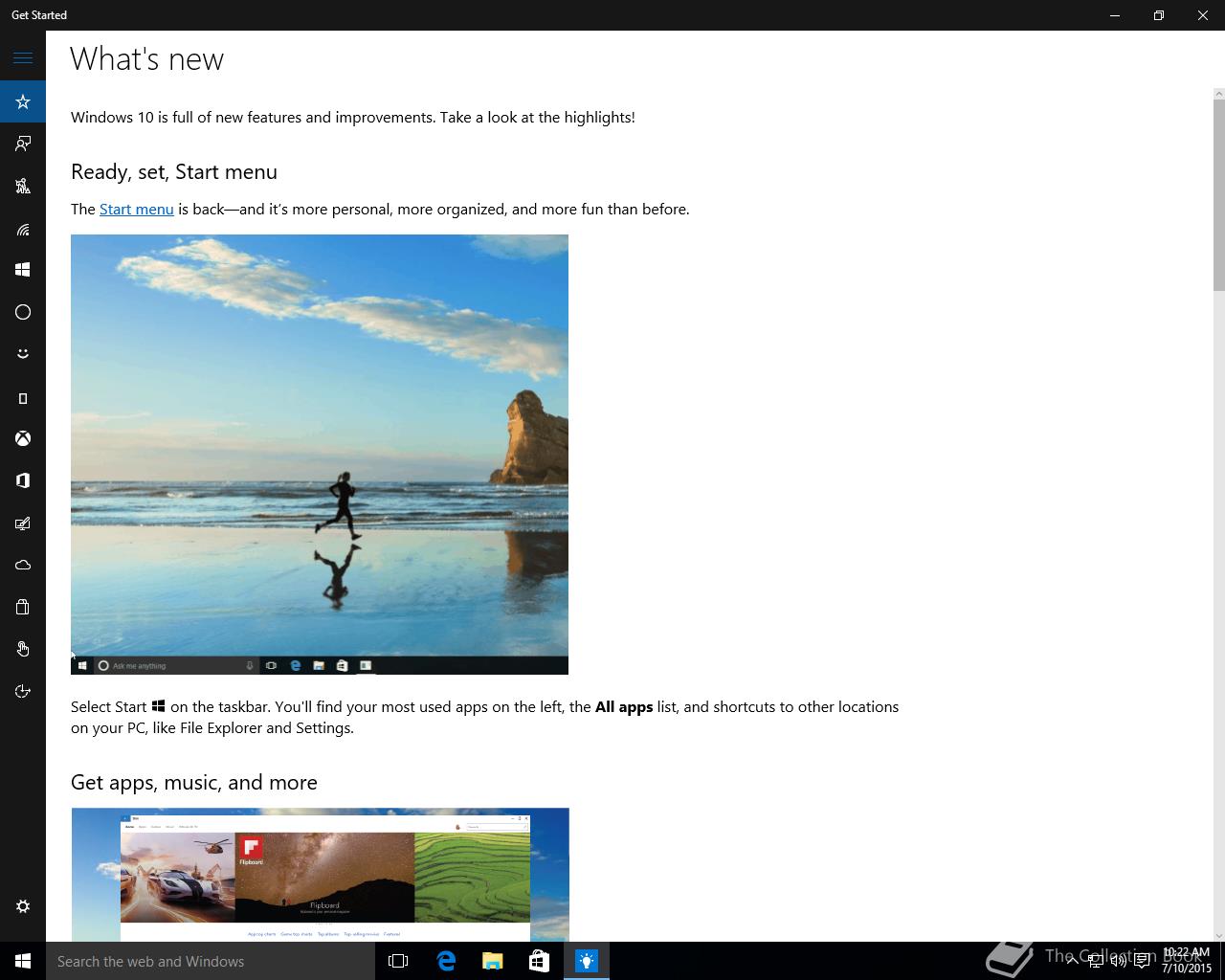Click the 'Ready, set, Start menu' heading
This screenshot has height=980, width=1225.
[174, 172]
